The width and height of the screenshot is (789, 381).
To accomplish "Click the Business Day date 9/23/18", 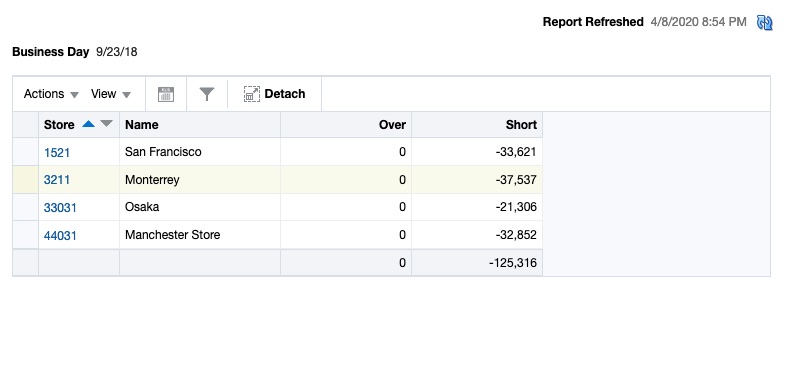I will (x=116, y=52).
